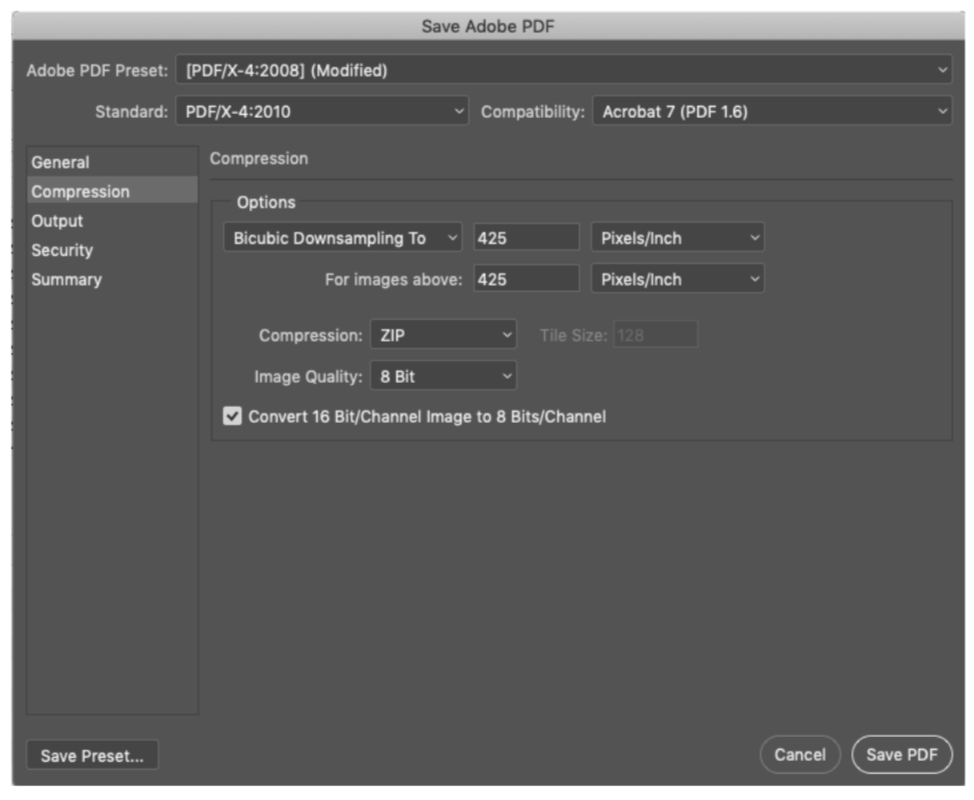This screenshot has height=800, width=974.
Task: Open the Adobe PDF Preset dropdown
Action: (x=563, y=70)
